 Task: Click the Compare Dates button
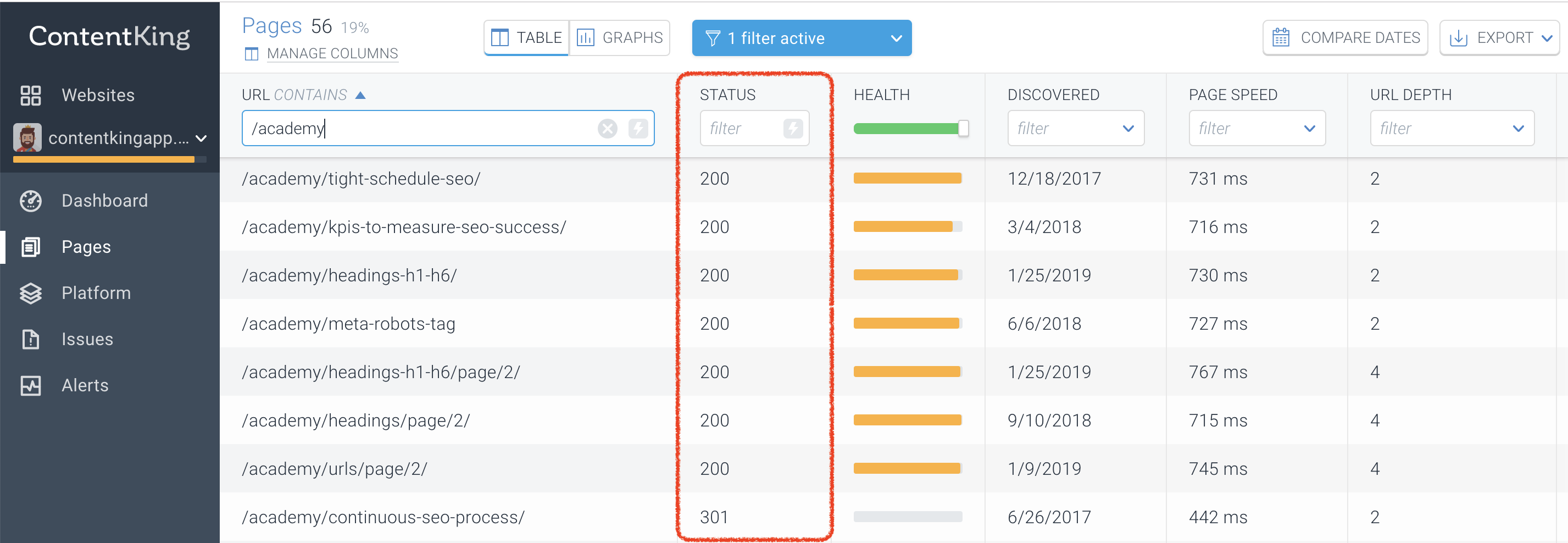[x=1345, y=38]
